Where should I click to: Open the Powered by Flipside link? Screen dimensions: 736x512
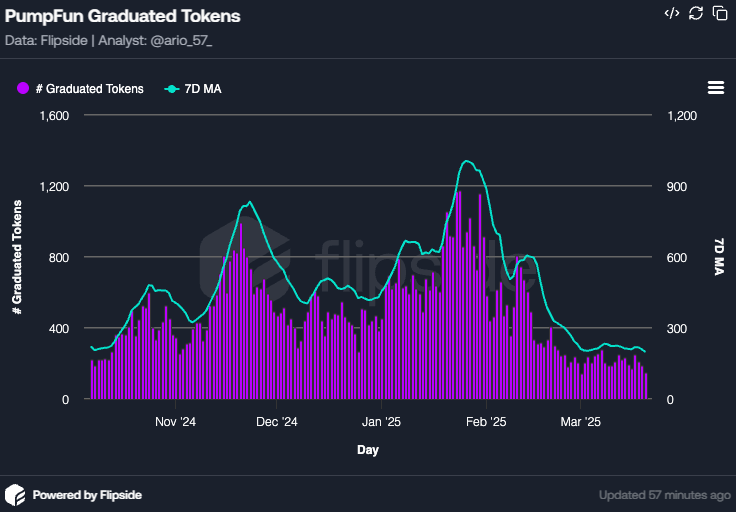87,495
